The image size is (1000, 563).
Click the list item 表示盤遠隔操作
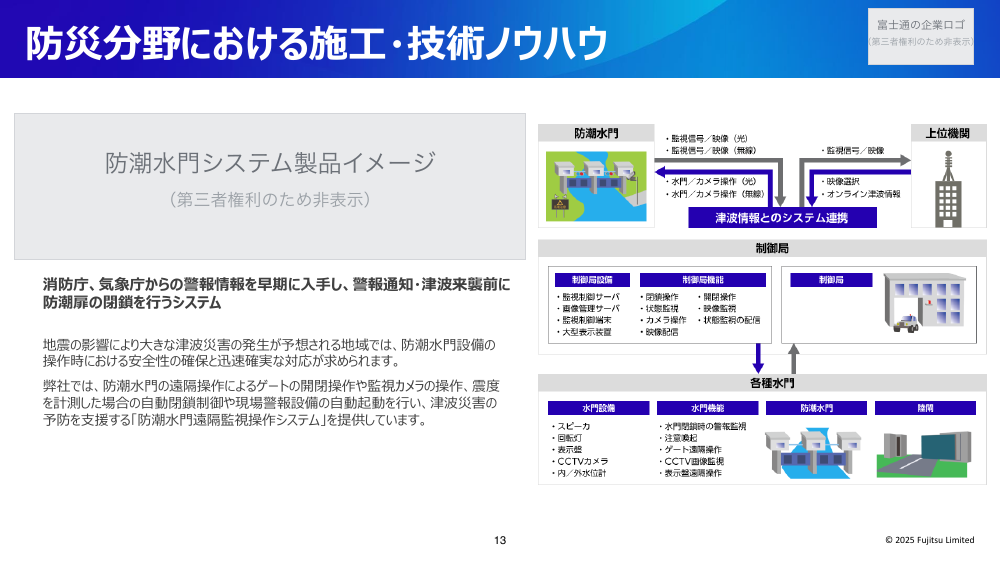[x=691, y=473]
